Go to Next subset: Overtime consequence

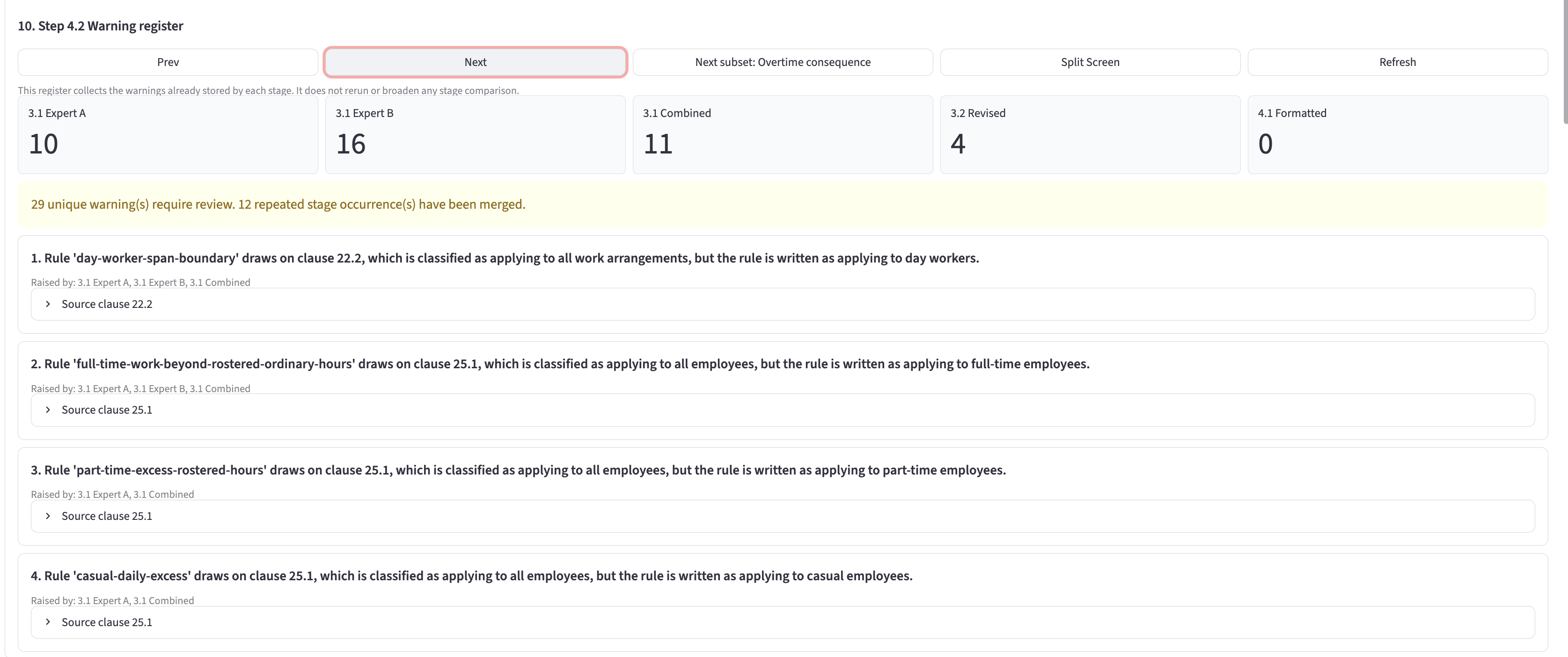[x=783, y=62]
